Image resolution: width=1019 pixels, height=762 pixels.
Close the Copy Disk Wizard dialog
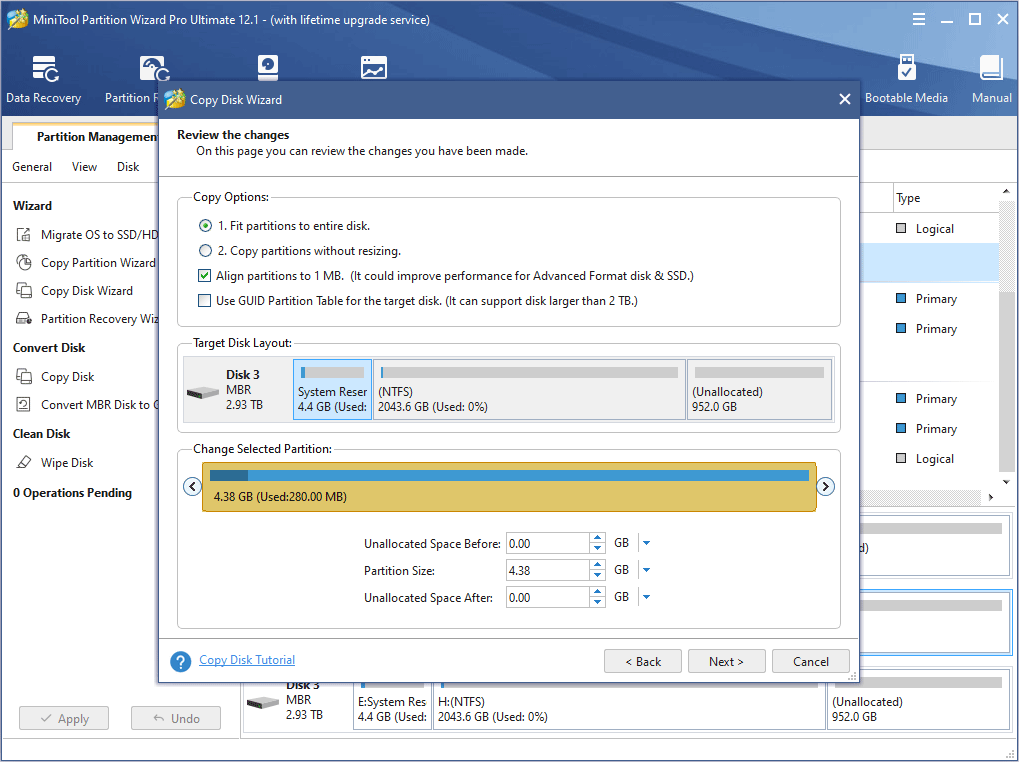coord(845,99)
